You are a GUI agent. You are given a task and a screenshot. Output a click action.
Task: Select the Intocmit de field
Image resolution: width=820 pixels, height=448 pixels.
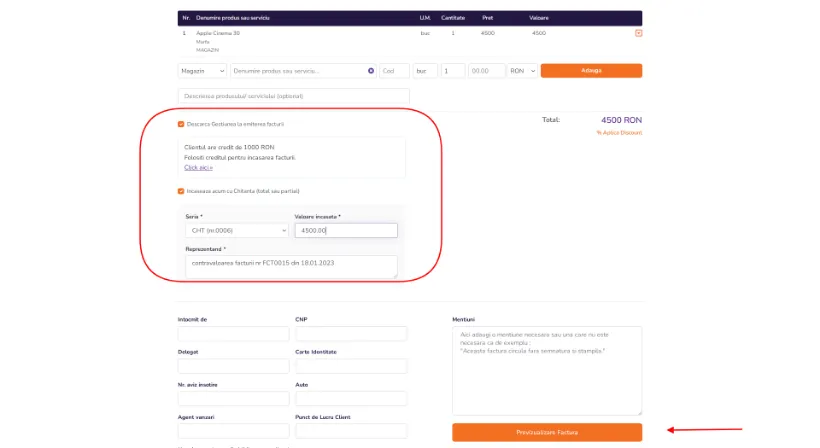233,334
